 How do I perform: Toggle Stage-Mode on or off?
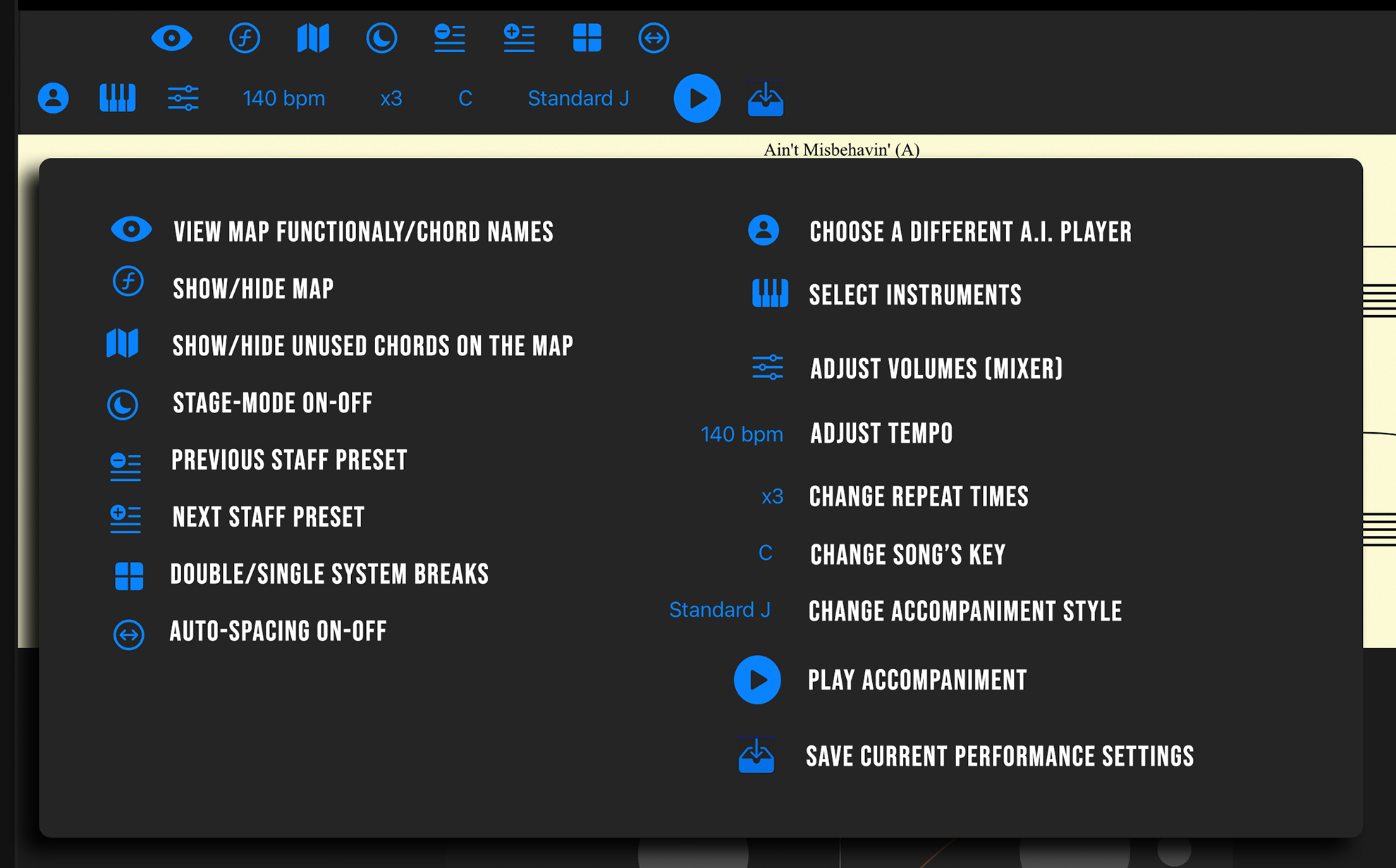pos(123,403)
